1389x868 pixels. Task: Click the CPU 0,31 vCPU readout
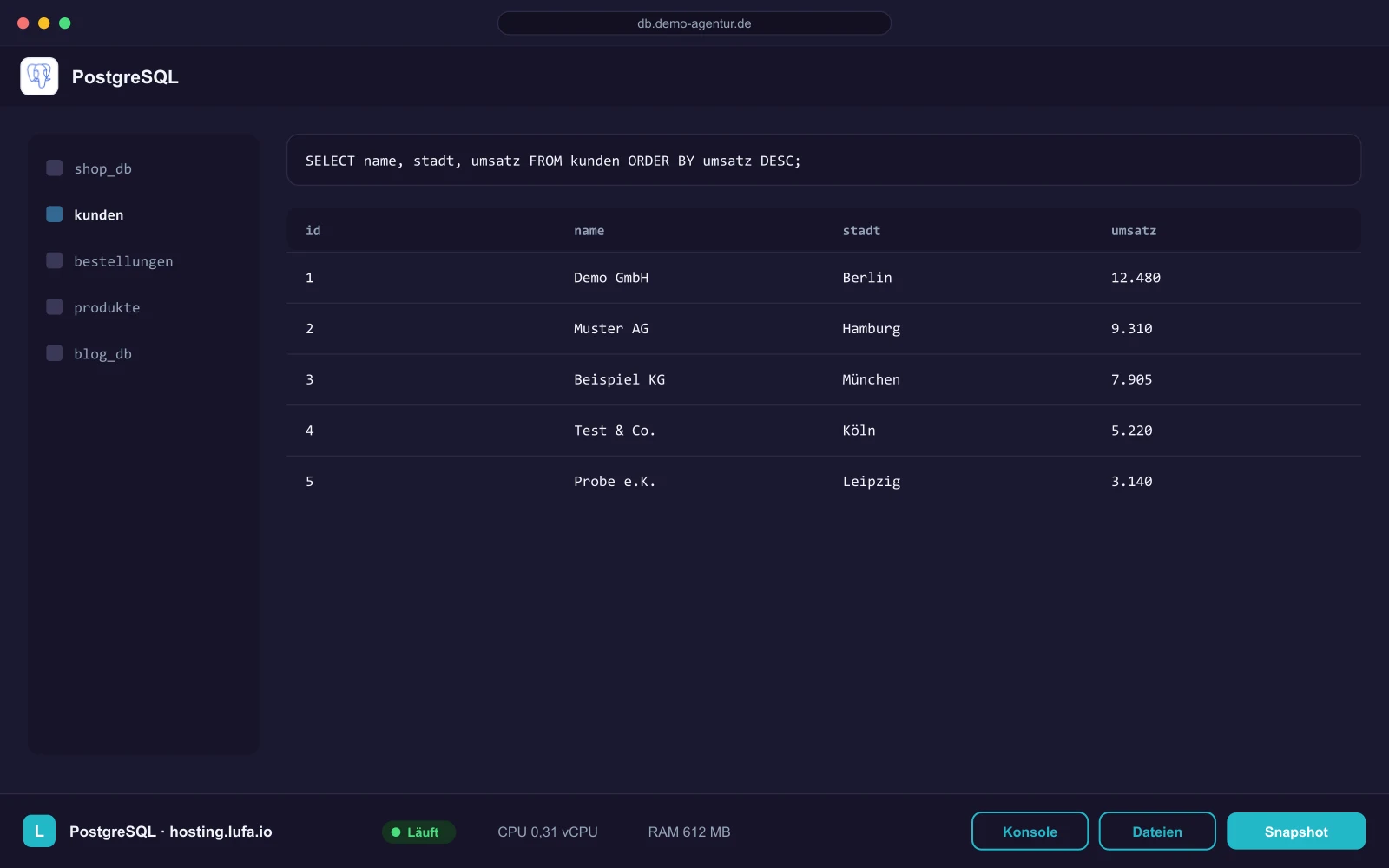coord(548,832)
